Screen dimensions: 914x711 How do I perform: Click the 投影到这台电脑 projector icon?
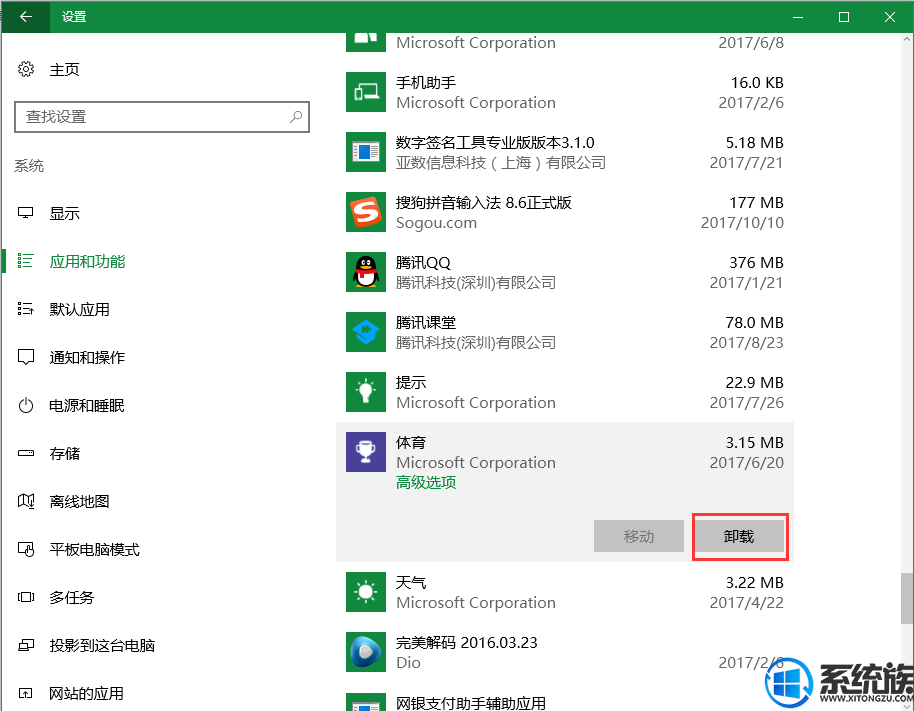coord(26,645)
